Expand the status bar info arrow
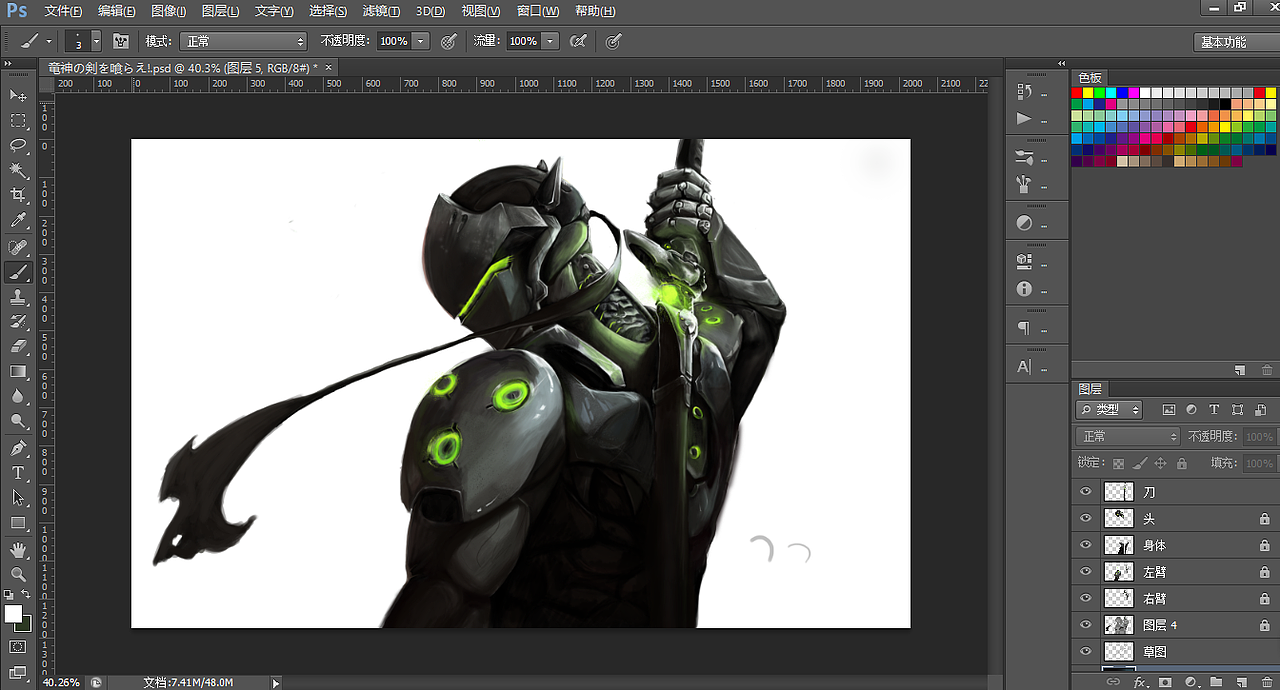Screen dimensions: 1280x690 click(277, 682)
